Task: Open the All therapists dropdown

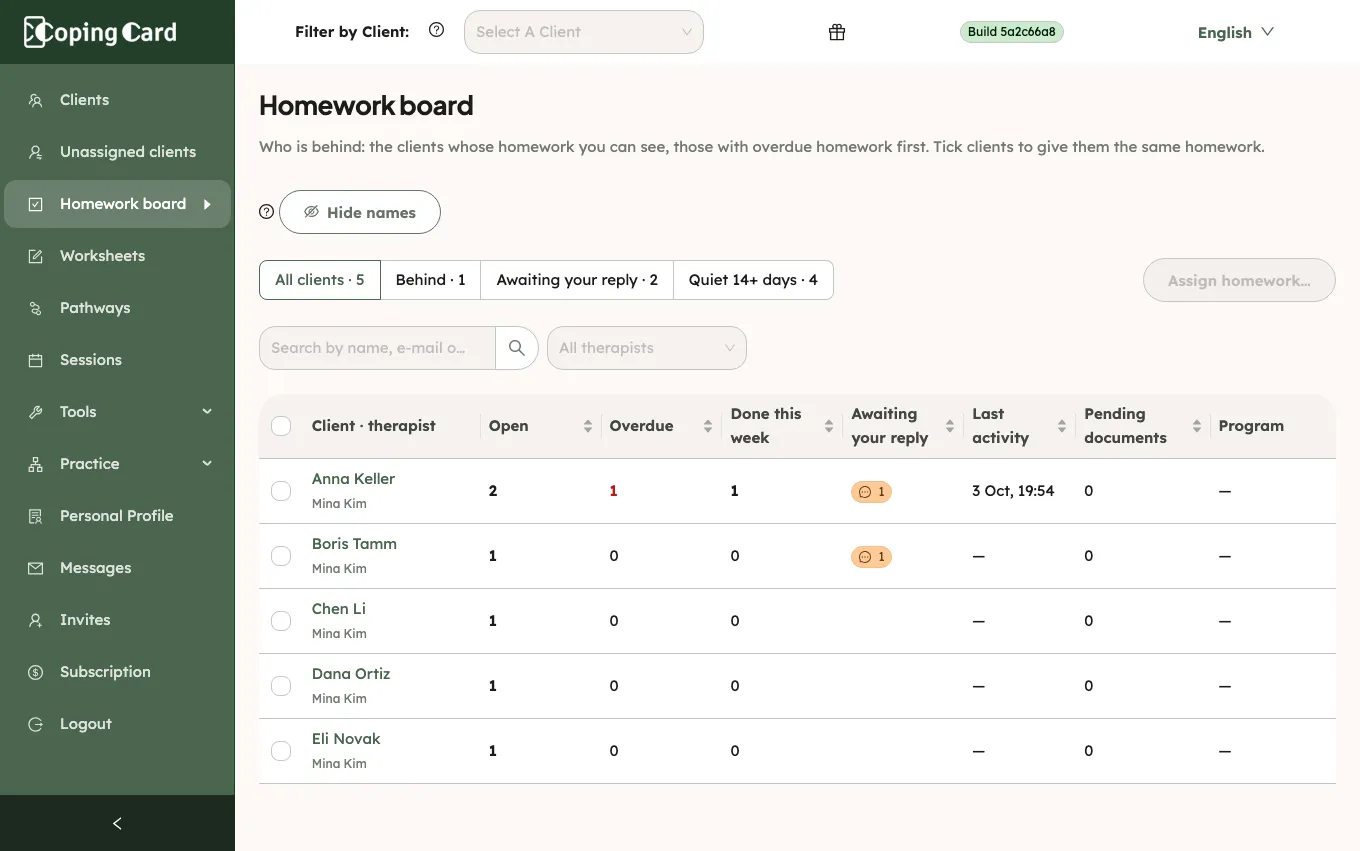Action: click(647, 348)
